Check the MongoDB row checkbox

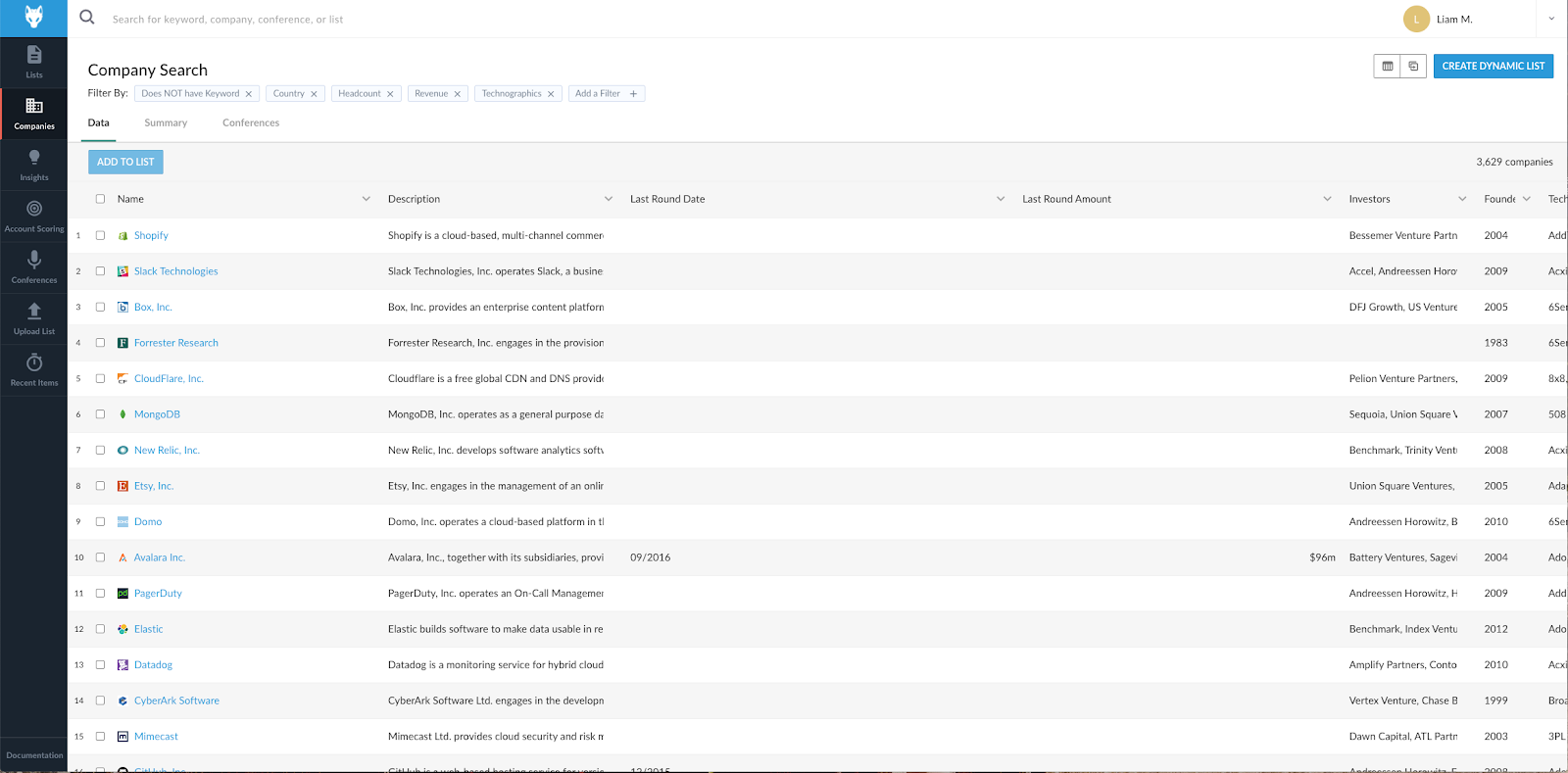[x=100, y=414]
